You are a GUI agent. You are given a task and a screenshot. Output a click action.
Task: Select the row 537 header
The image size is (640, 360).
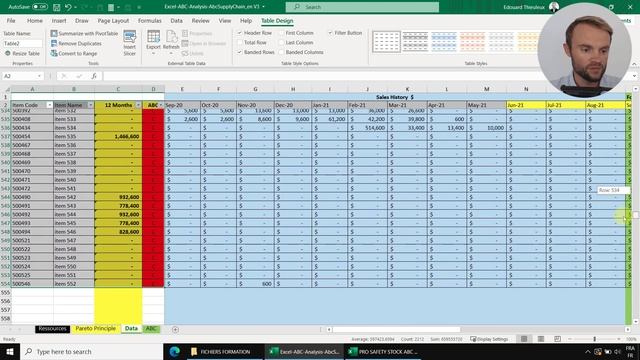tap(5, 136)
